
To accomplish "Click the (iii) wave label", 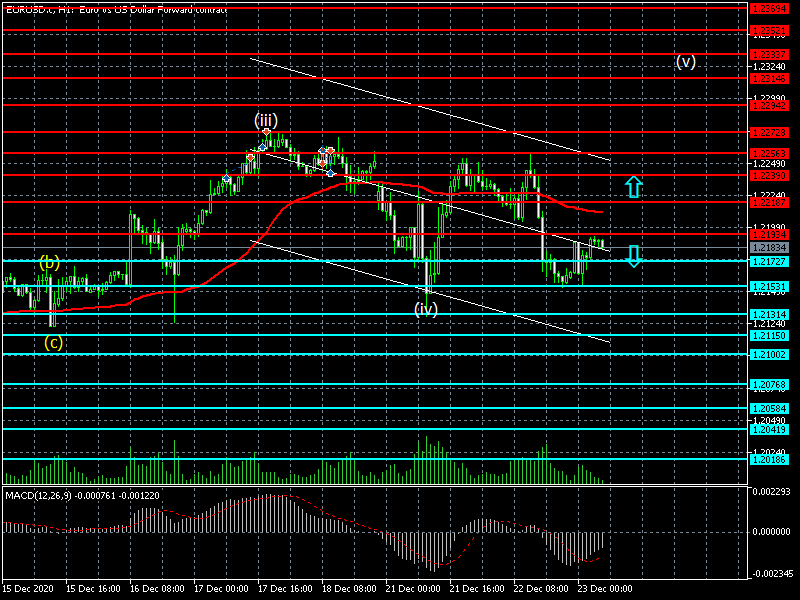I will coord(266,120).
